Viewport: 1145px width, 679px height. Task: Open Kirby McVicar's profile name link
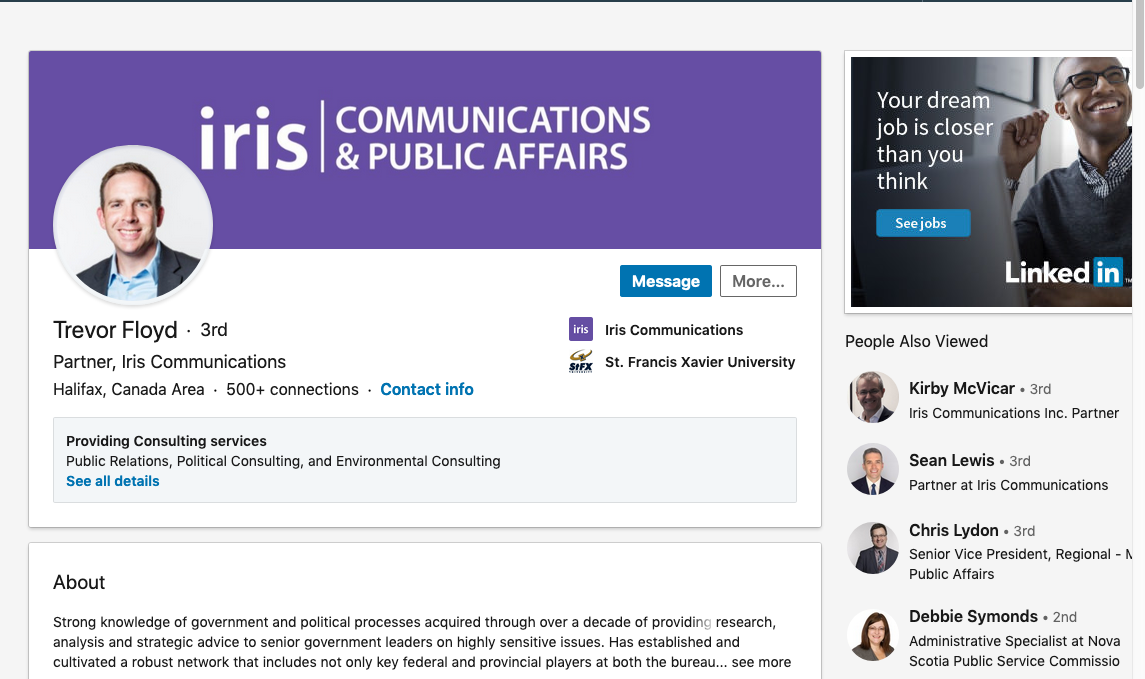(x=961, y=388)
